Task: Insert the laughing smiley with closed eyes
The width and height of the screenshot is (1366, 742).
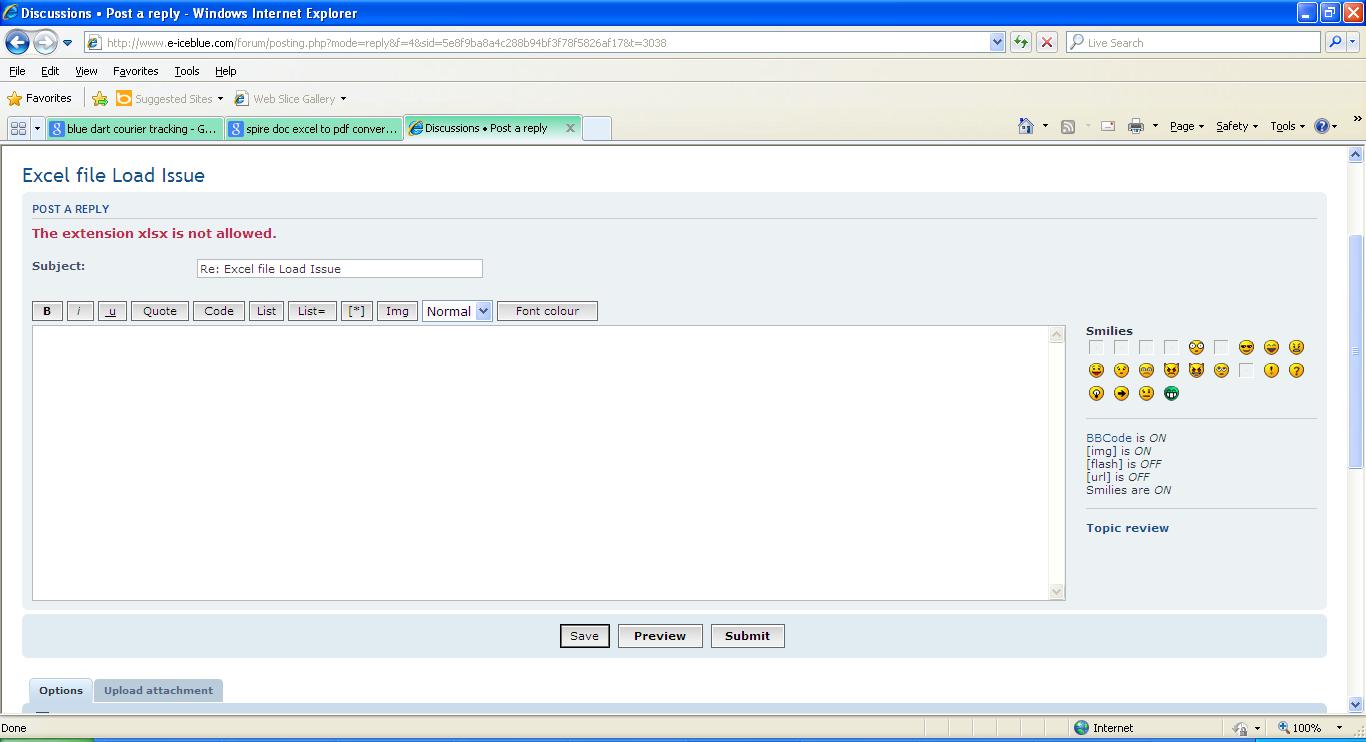Action: point(1271,347)
